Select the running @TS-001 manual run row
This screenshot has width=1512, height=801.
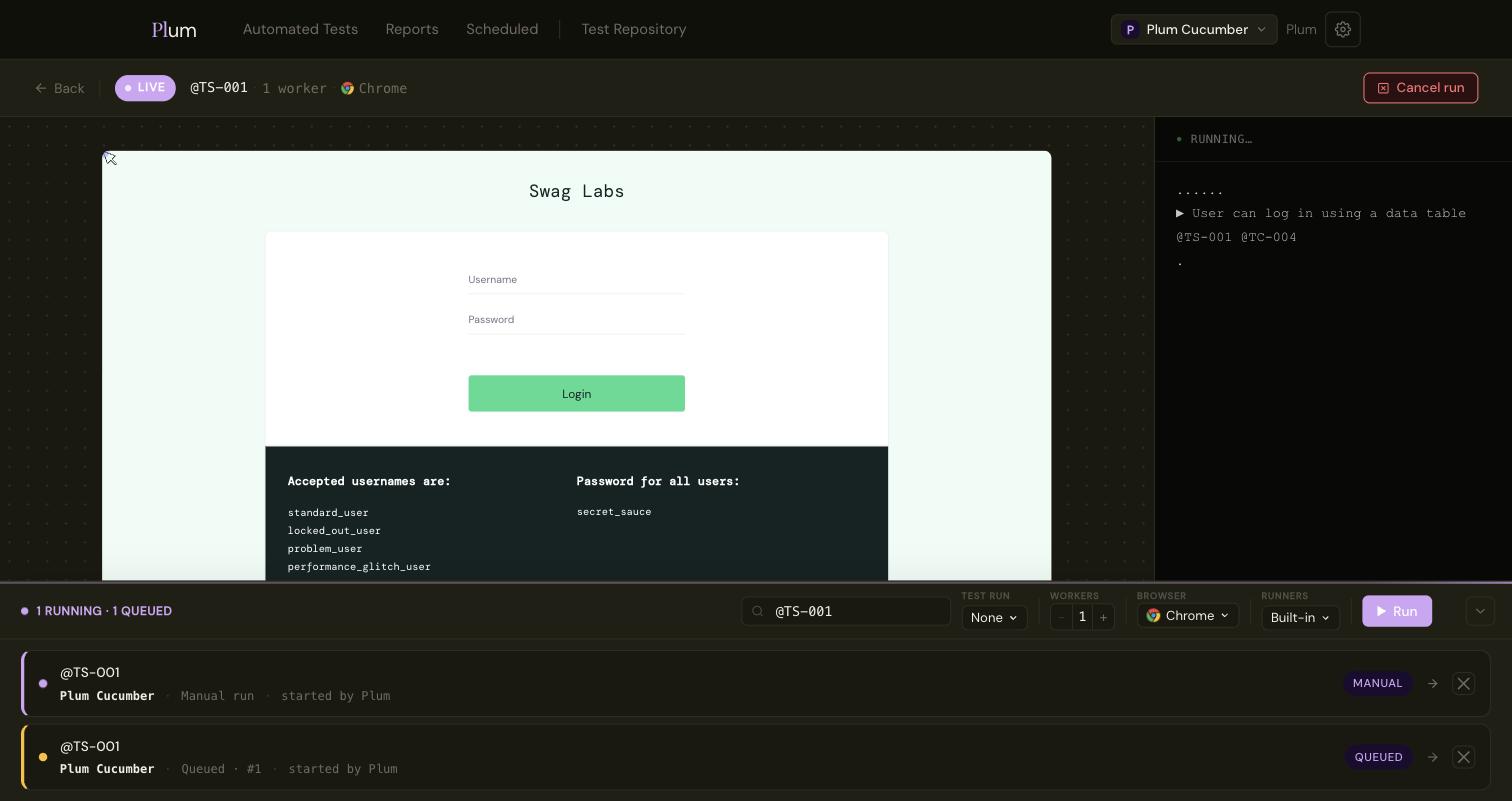click(755, 684)
